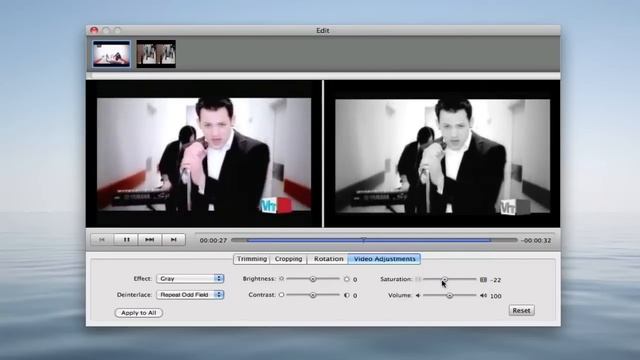Click the Saturation slider handle
Image resolution: width=640 pixels, height=360 pixels.
coord(444,279)
